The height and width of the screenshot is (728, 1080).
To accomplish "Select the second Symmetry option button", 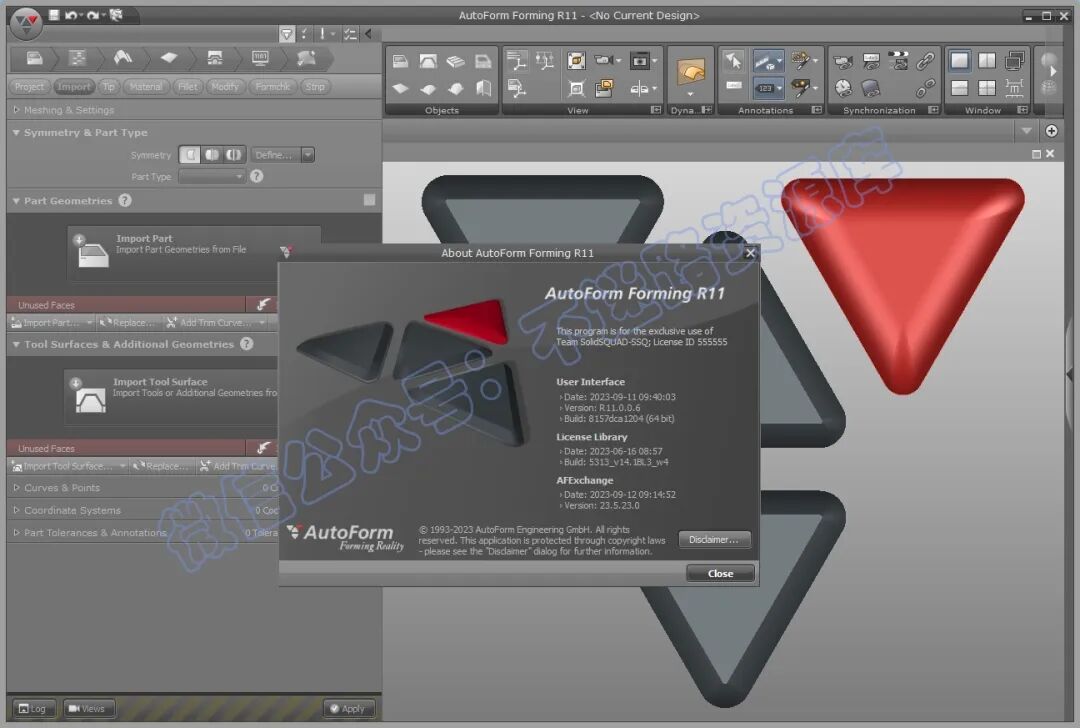I will point(211,155).
